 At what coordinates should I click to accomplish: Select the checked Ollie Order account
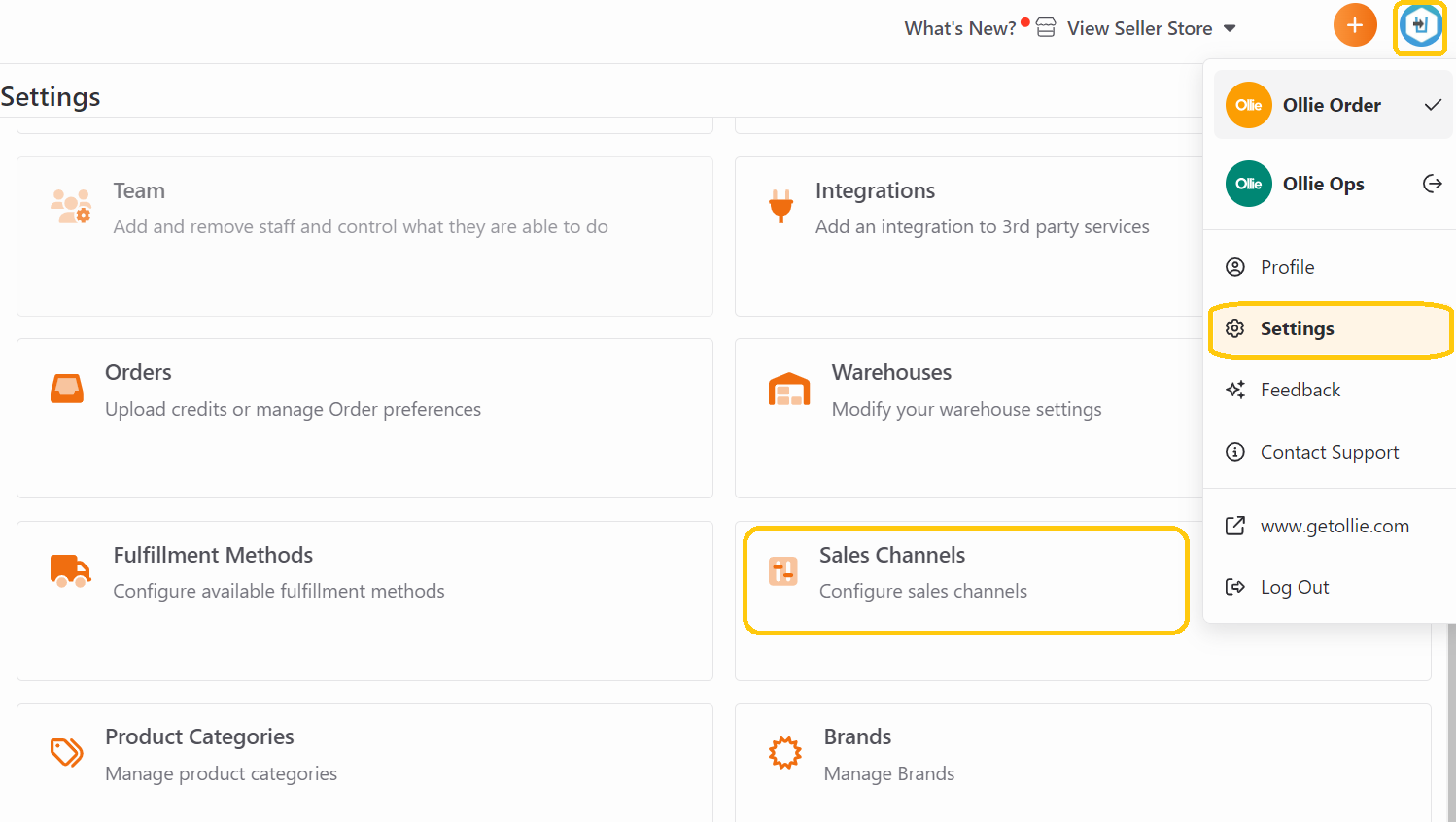(x=1333, y=105)
